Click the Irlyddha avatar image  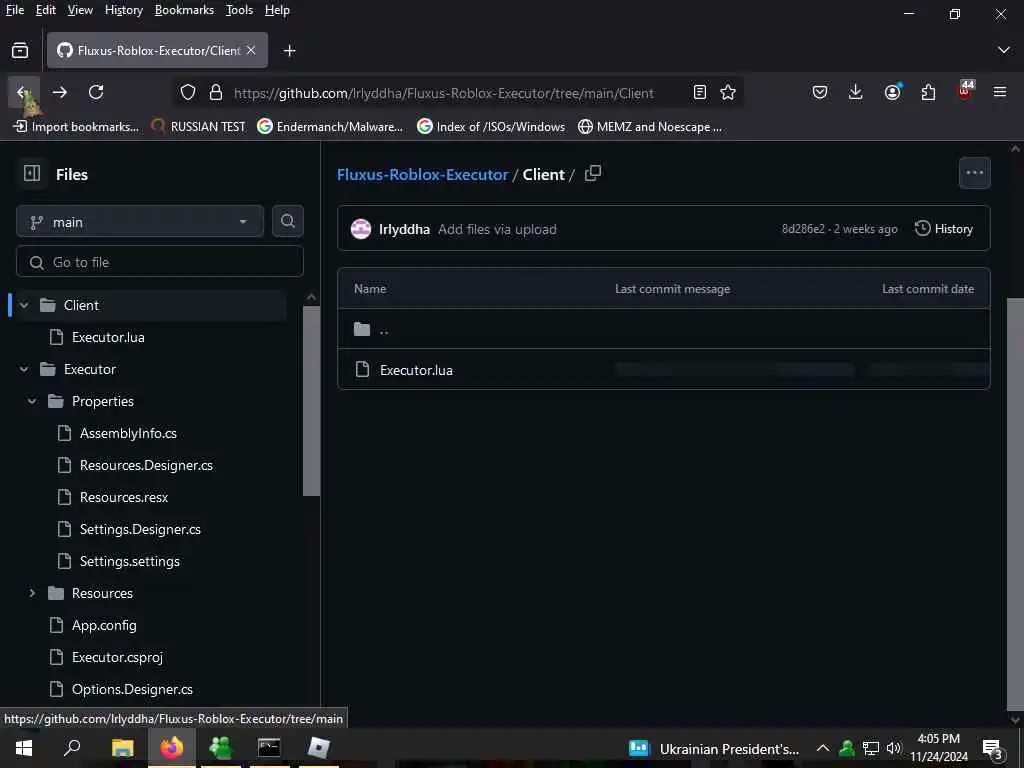coord(361,229)
